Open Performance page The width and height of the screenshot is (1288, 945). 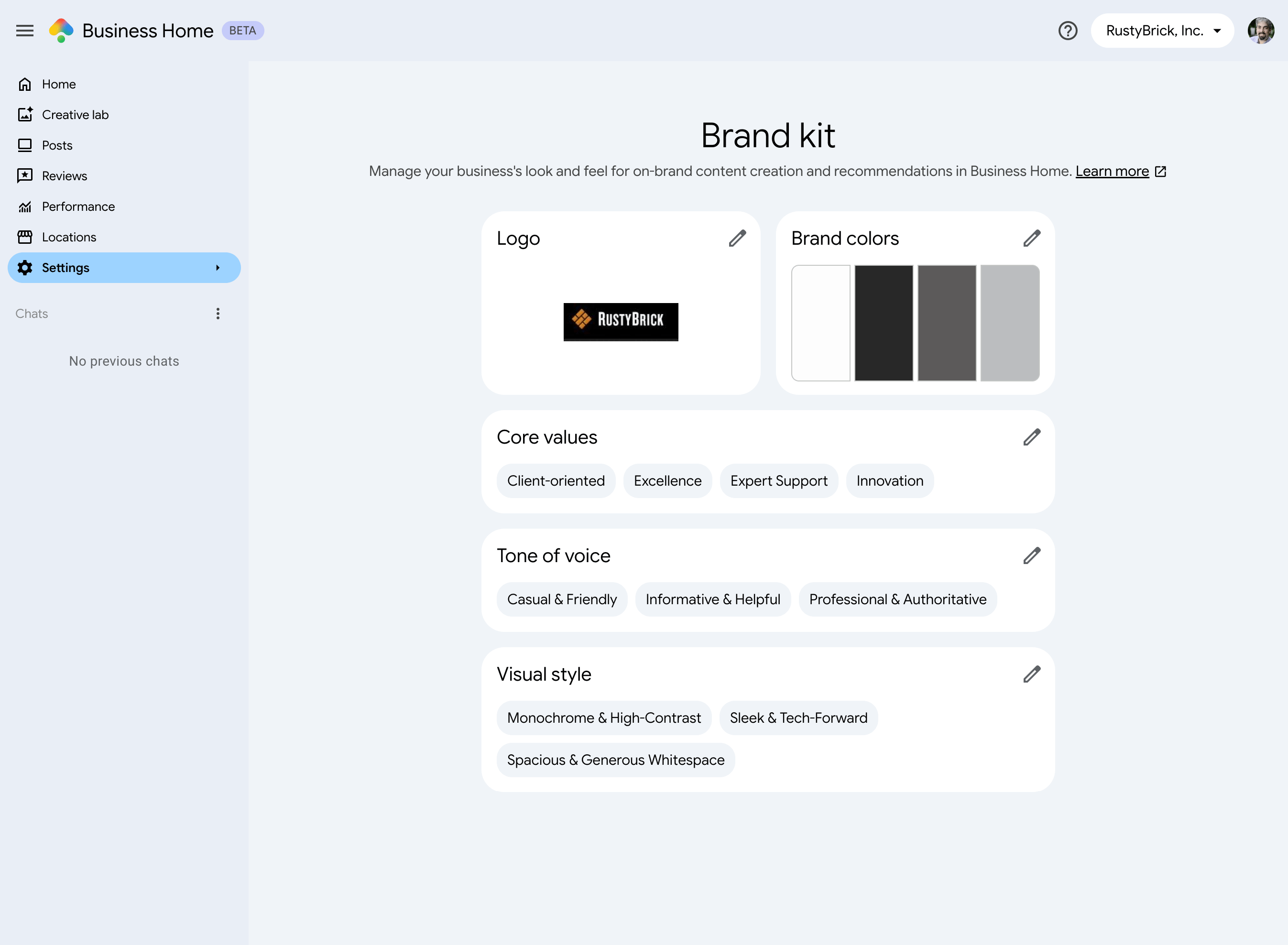(124, 206)
